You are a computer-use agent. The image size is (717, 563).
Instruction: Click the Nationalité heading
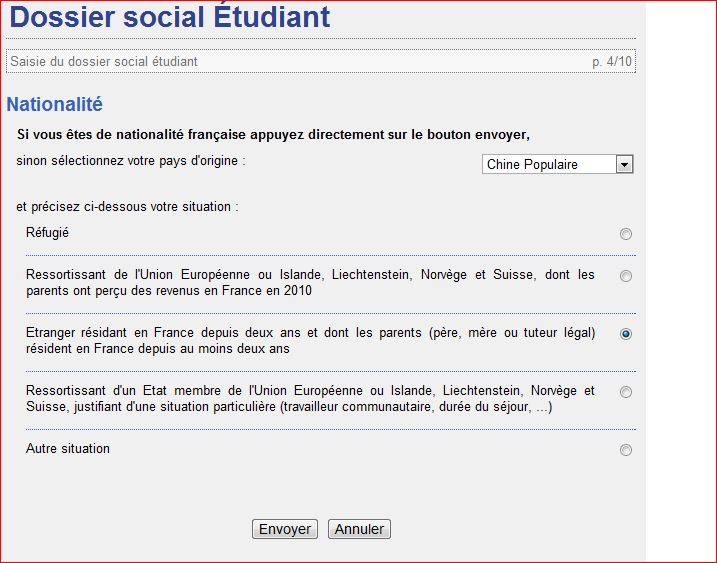[x=54, y=104]
